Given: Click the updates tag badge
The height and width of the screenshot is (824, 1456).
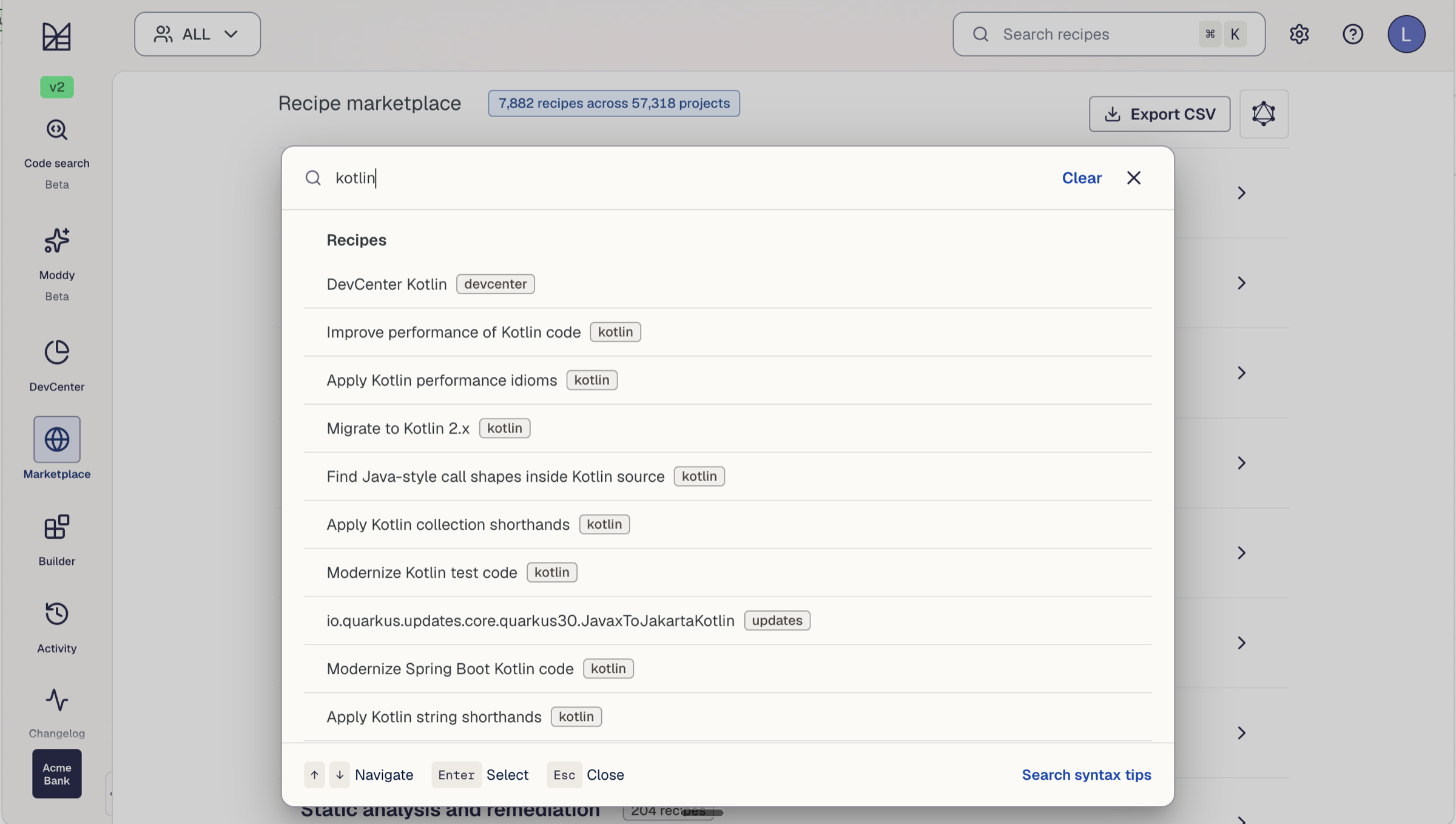Looking at the screenshot, I should point(777,620).
